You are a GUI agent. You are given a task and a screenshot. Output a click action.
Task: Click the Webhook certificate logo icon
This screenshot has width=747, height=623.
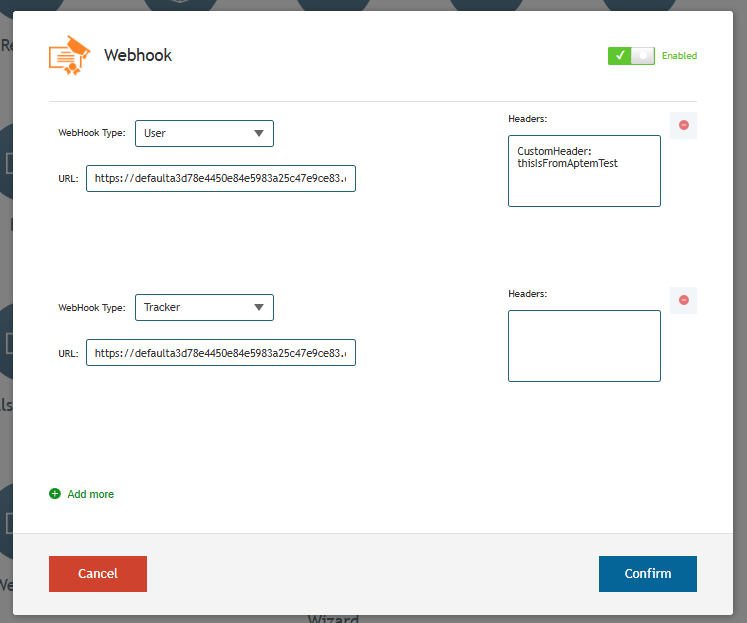click(70, 55)
